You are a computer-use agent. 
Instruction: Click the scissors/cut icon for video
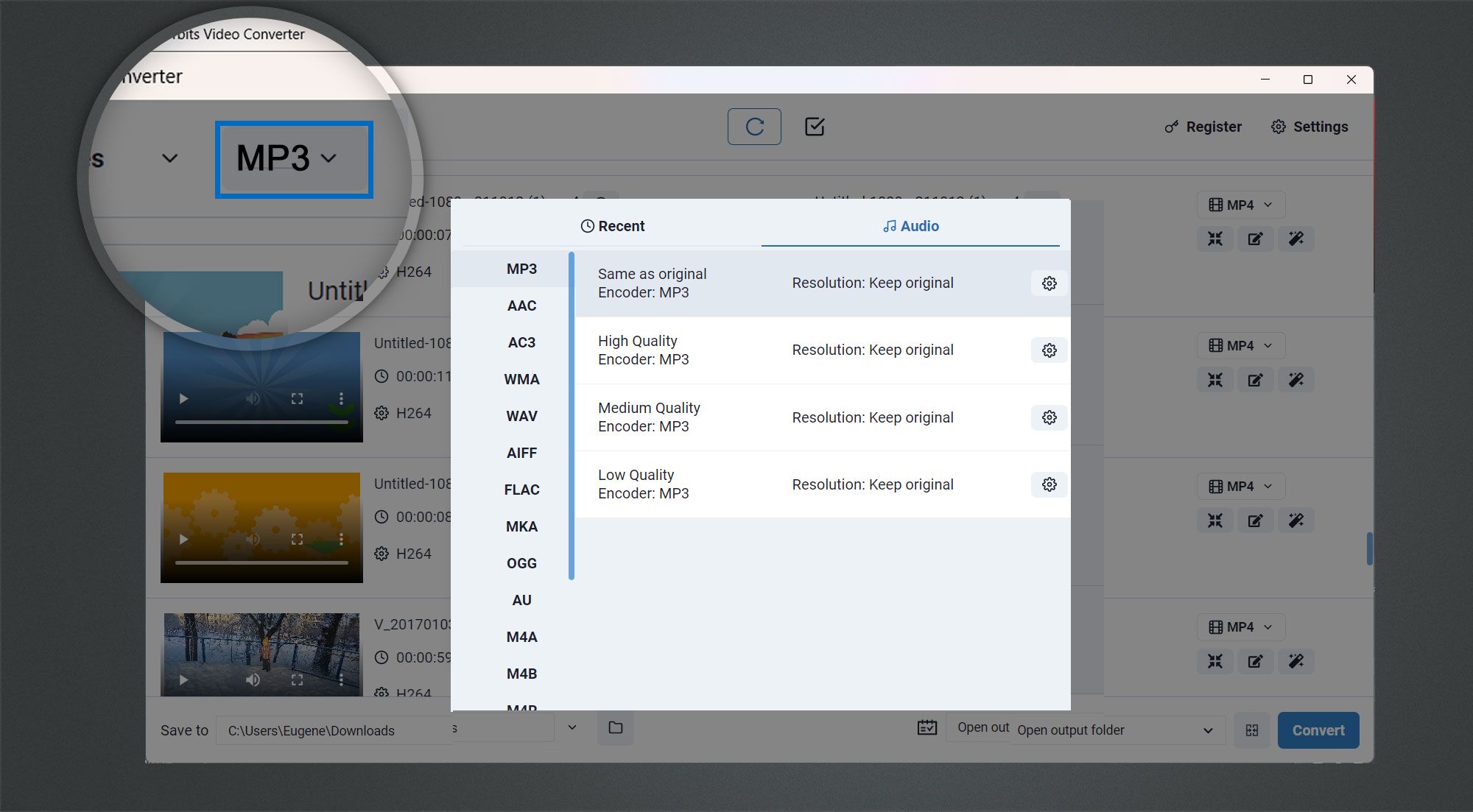pos(1215,239)
